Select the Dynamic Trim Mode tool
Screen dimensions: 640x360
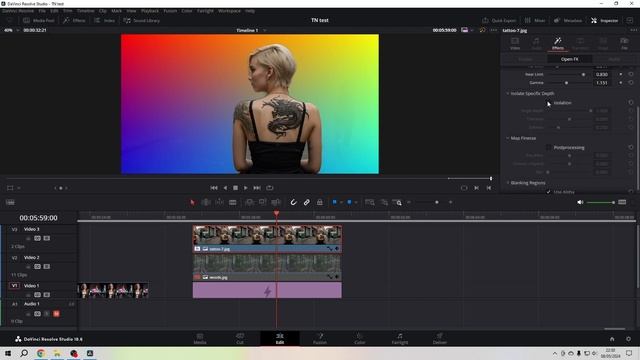click(219, 202)
